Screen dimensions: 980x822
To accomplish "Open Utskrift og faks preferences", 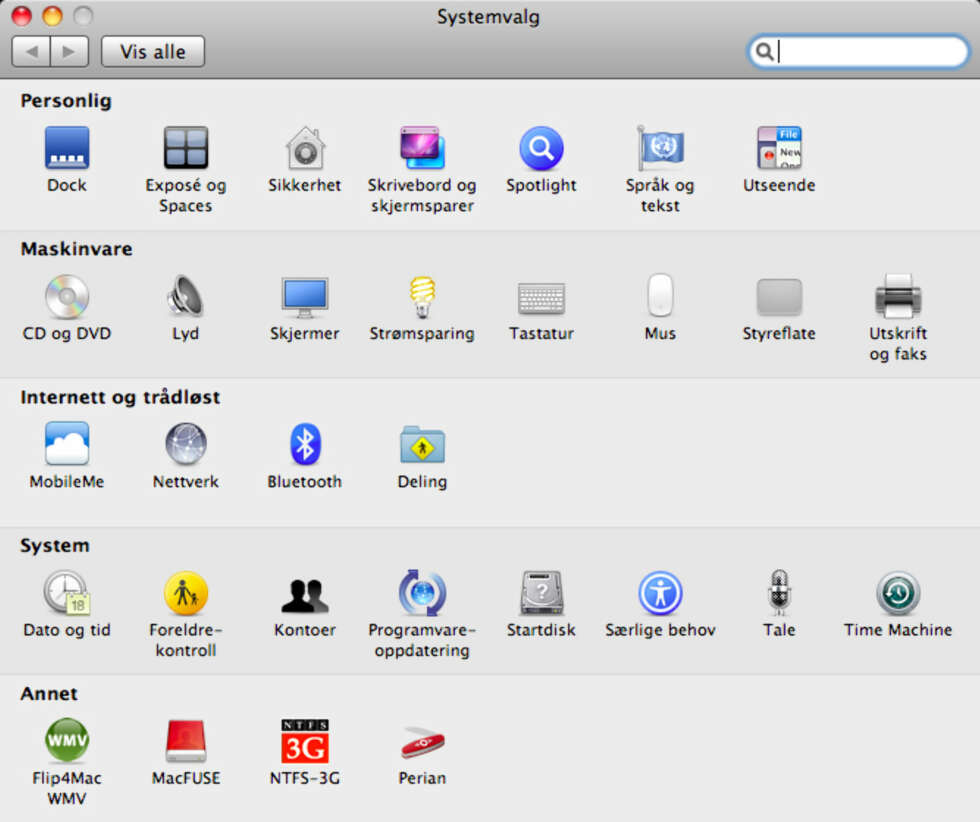I will point(898,296).
